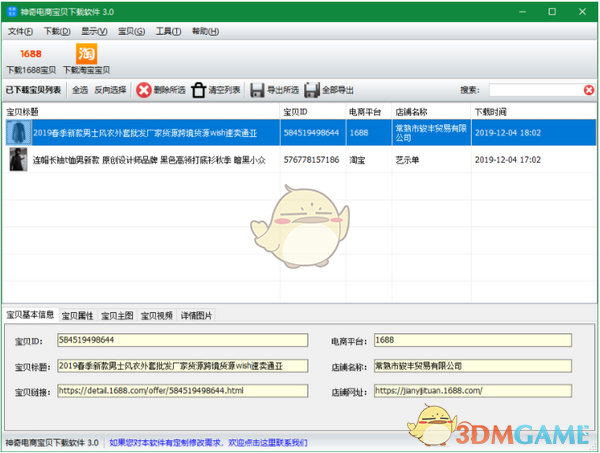Image resolution: width=600 pixels, height=453 pixels.
Task: Switch to the 宝贝视频 tab
Action: tap(157, 315)
